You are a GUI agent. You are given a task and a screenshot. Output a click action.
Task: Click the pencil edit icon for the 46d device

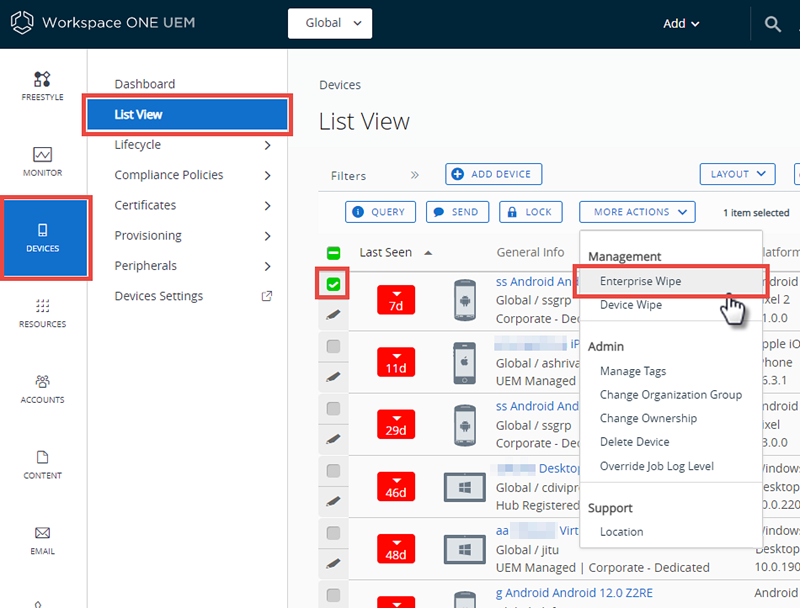point(333,501)
